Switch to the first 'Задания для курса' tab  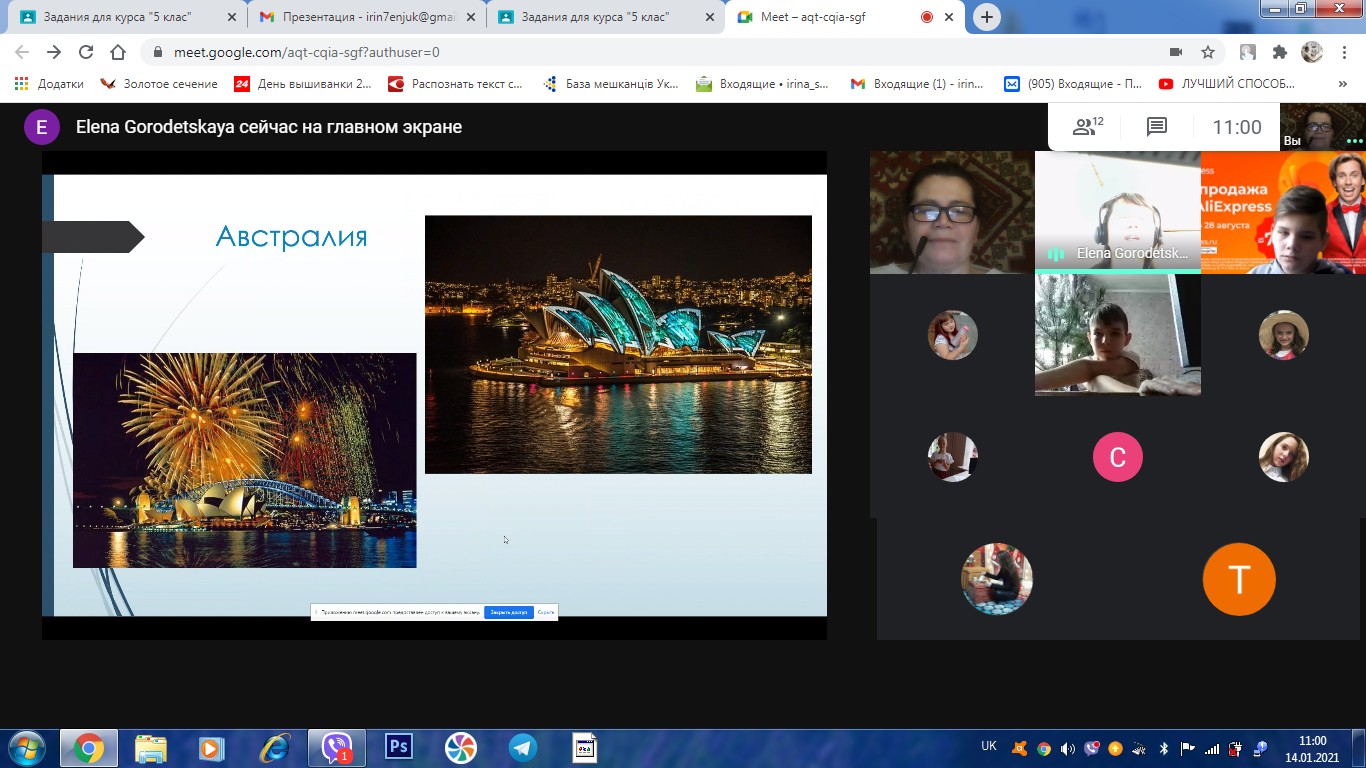point(118,17)
